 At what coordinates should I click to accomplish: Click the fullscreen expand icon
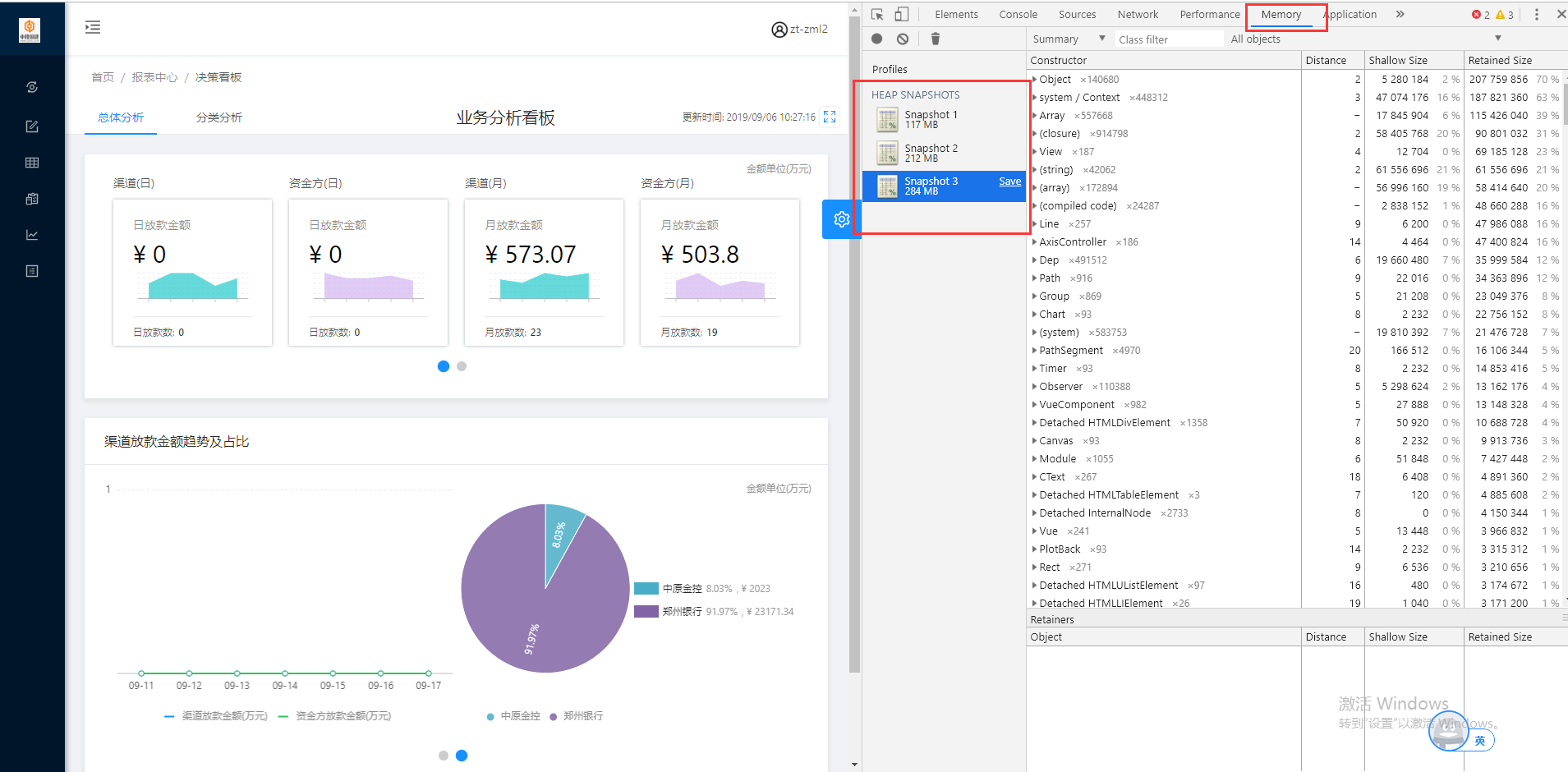830,117
